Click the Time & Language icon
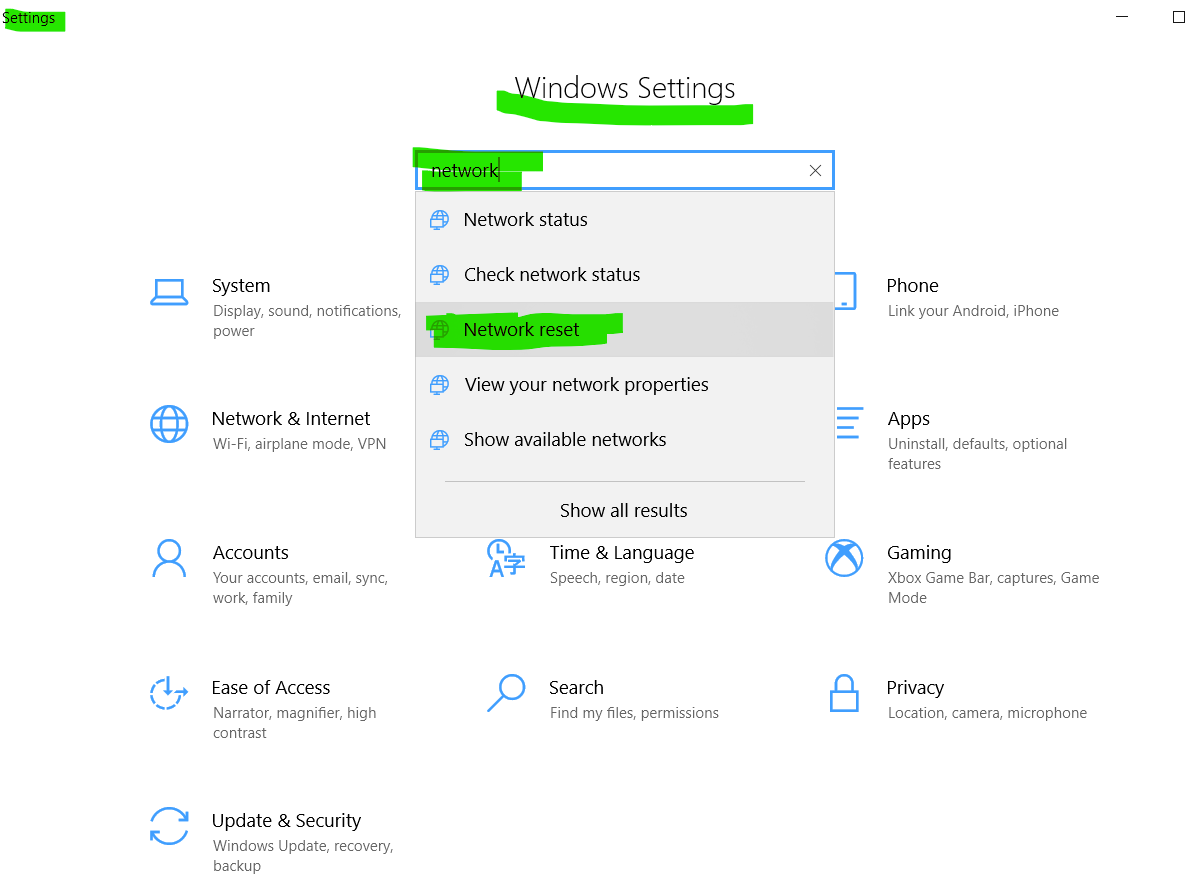 point(506,558)
